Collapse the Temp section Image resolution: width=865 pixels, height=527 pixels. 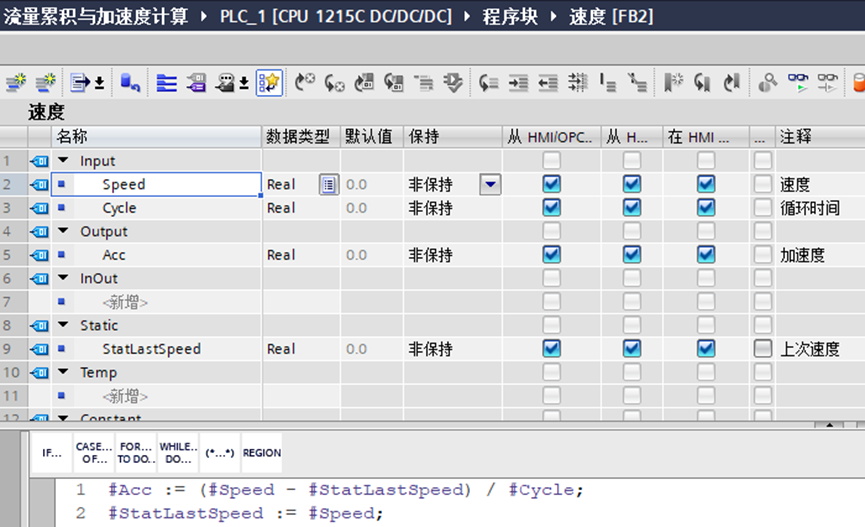click(63, 371)
